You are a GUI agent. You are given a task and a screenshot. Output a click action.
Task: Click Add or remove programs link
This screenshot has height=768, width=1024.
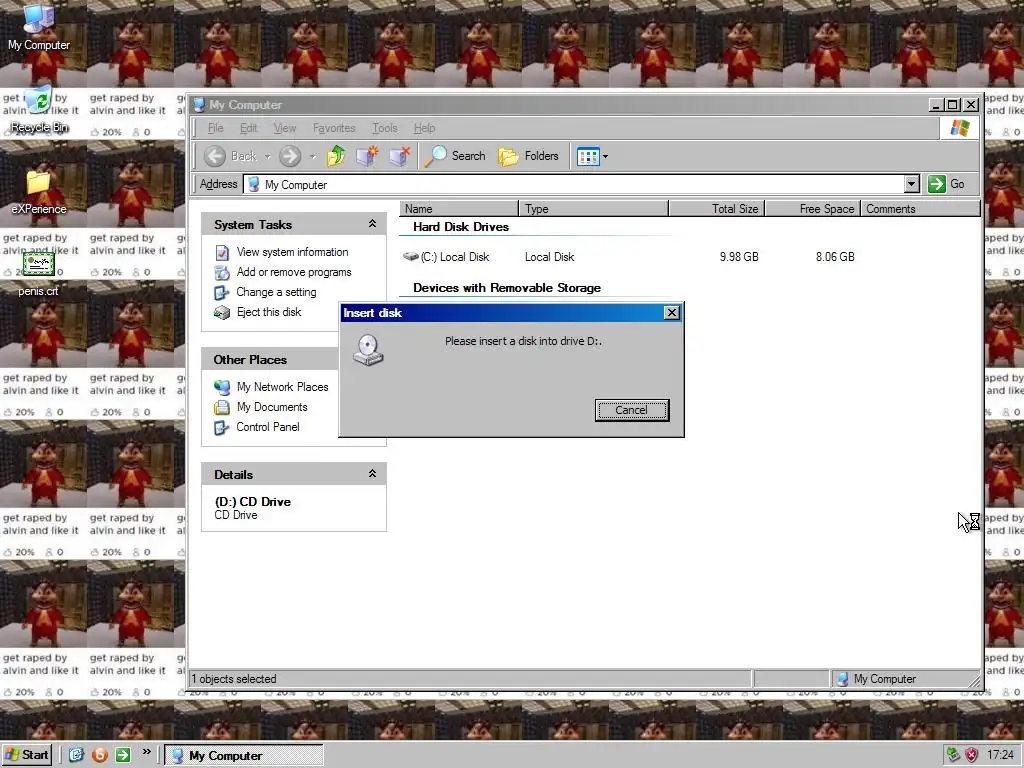pos(294,272)
